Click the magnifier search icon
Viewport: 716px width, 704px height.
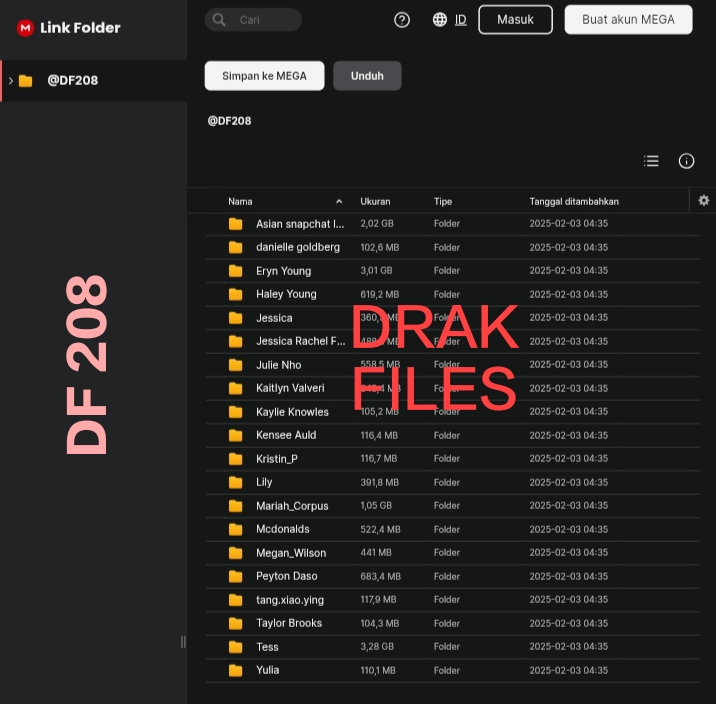(219, 20)
